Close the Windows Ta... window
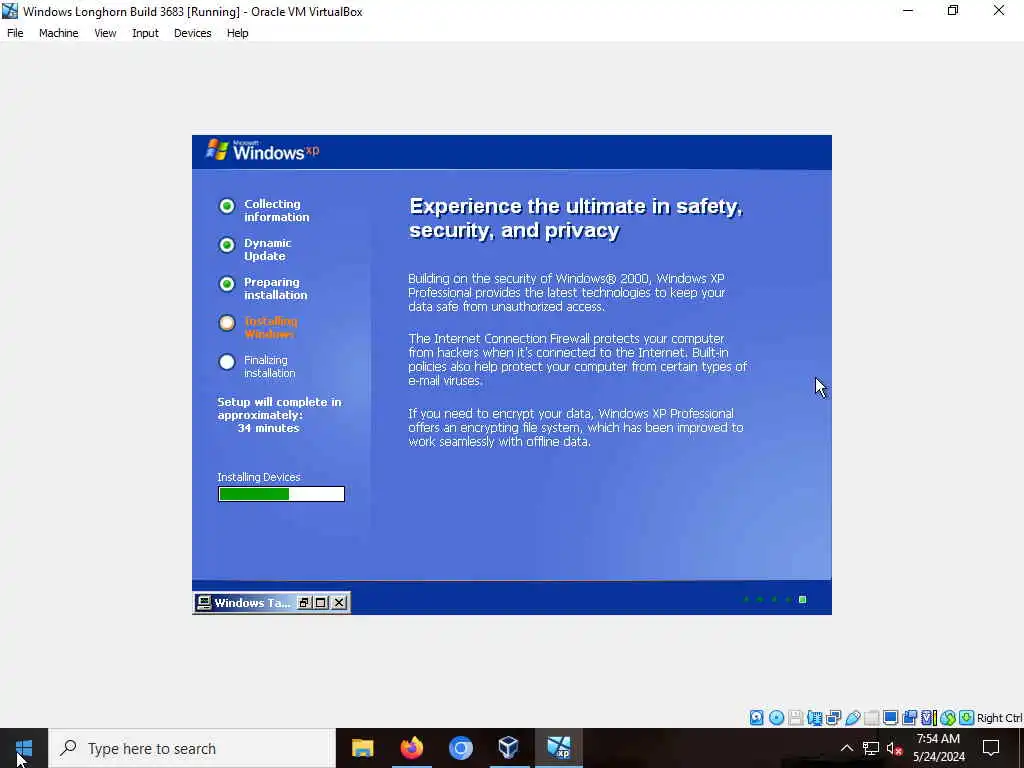The width and height of the screenshot is (1024, 768). (339, 603)
